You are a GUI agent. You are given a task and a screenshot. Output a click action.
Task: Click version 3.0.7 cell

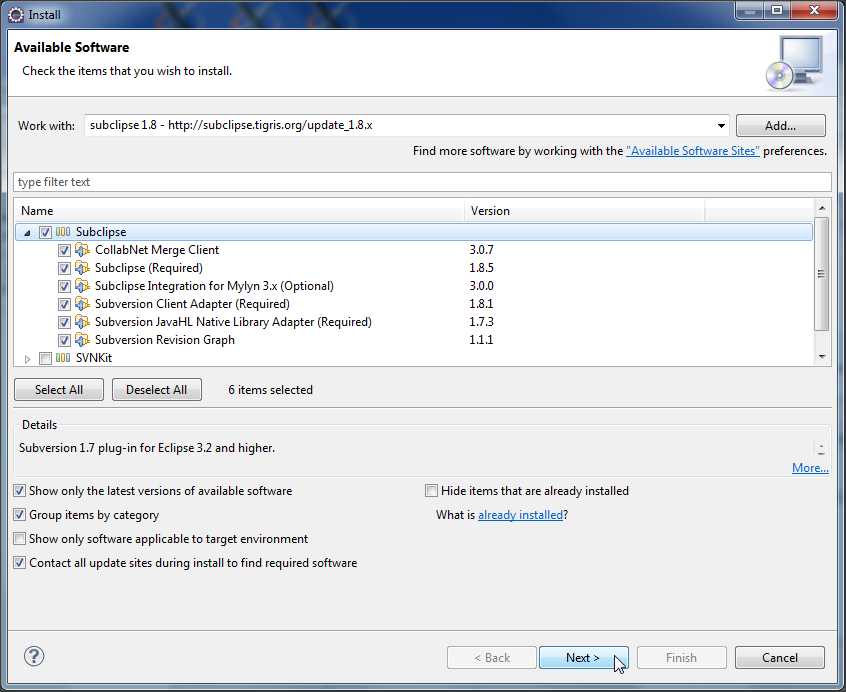pos(481,250)
